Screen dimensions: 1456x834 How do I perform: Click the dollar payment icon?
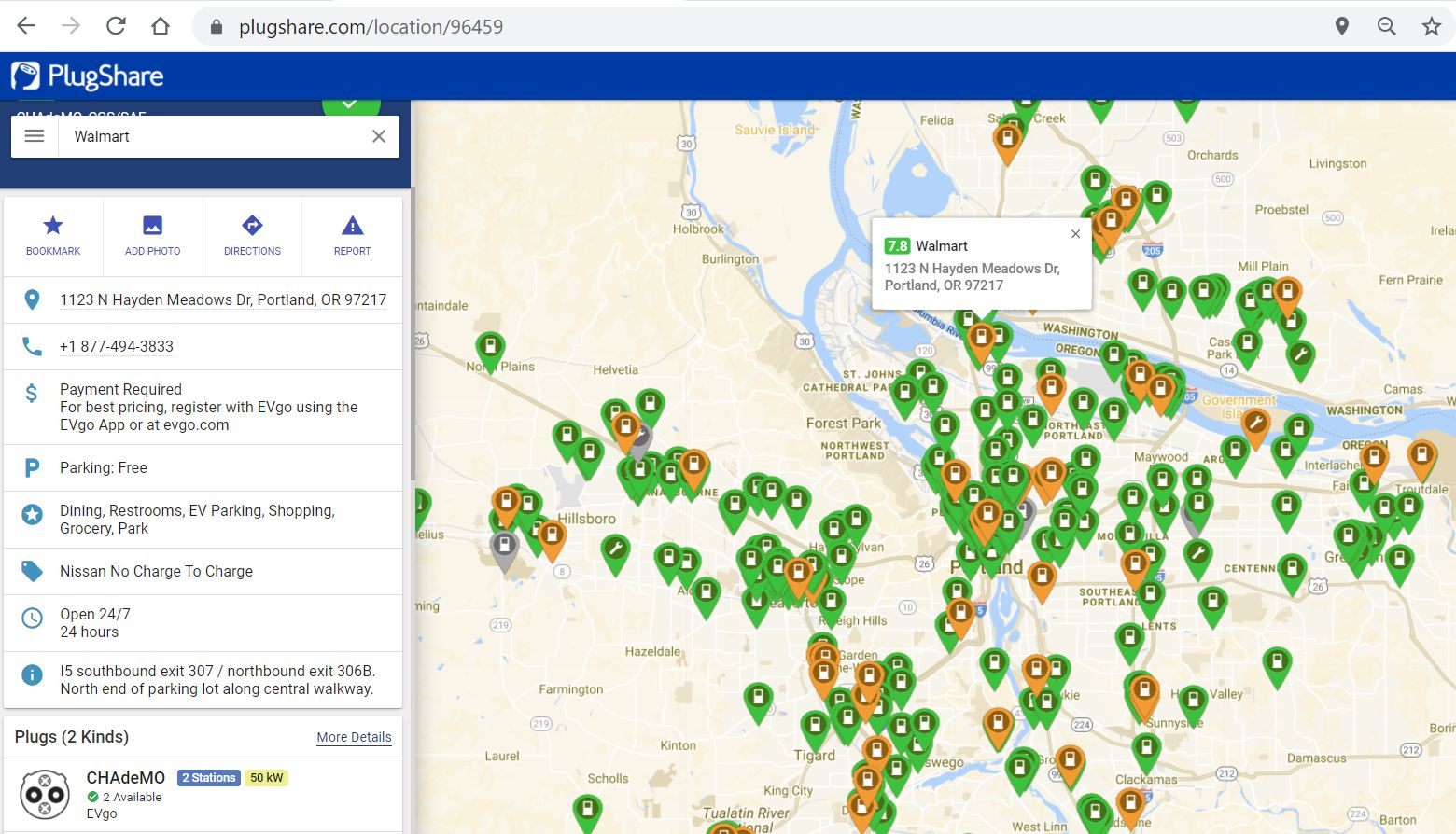32,393
